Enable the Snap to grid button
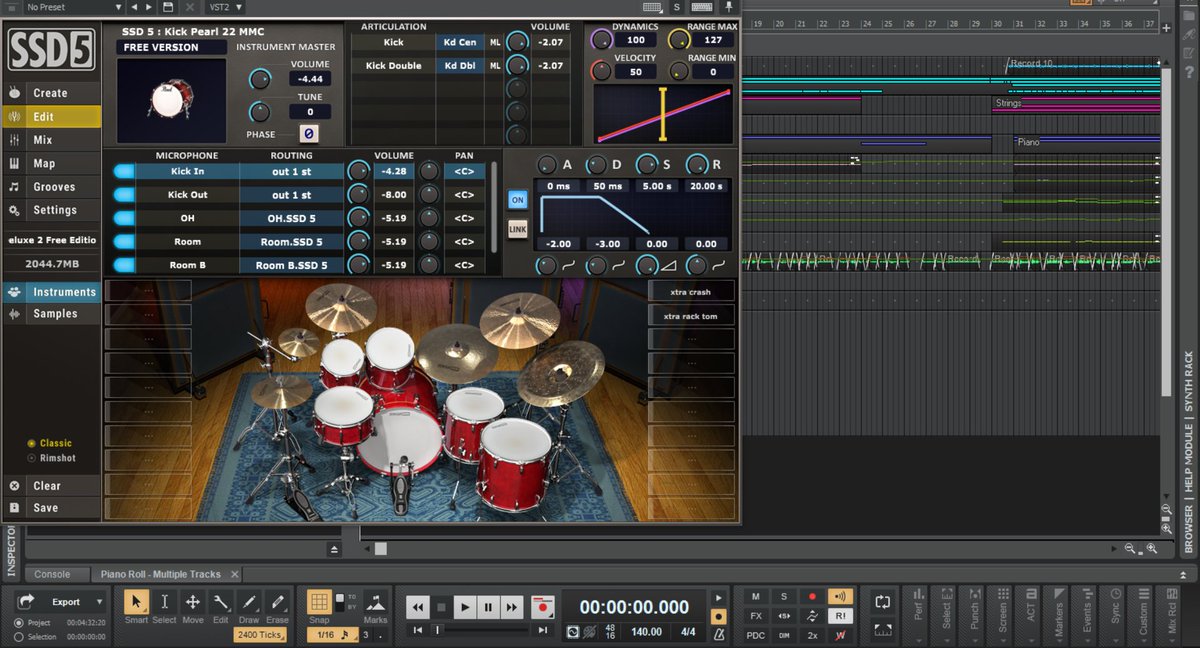 tap(319, 602)
